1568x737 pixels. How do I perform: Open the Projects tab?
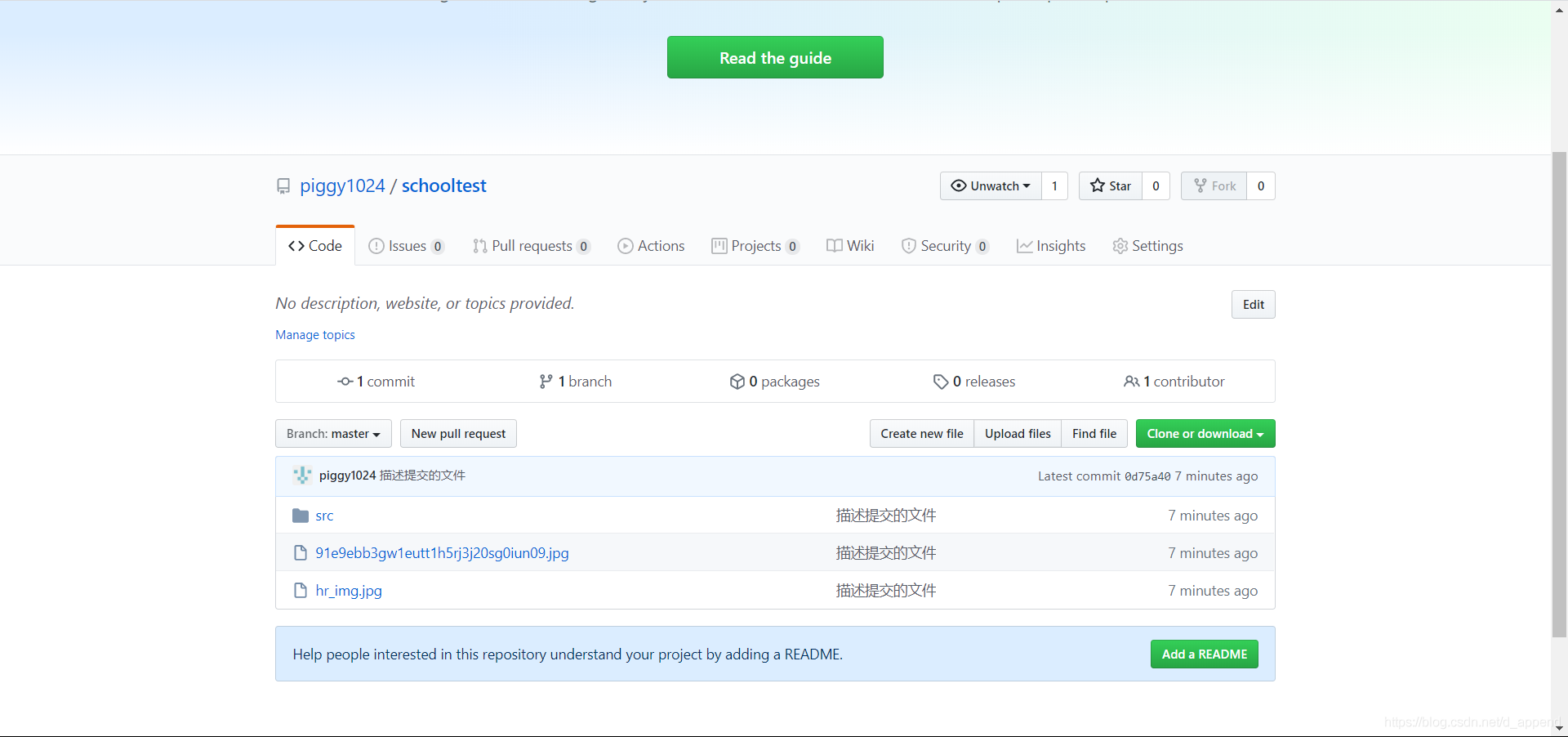755,246
